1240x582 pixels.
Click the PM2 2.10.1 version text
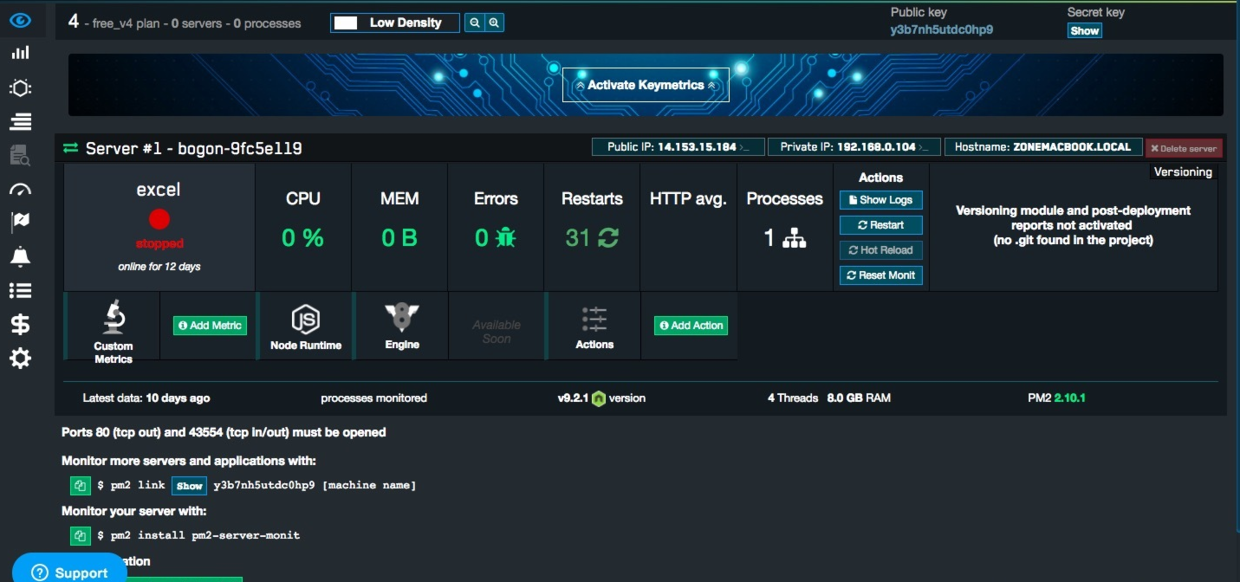coord(1056,398)
